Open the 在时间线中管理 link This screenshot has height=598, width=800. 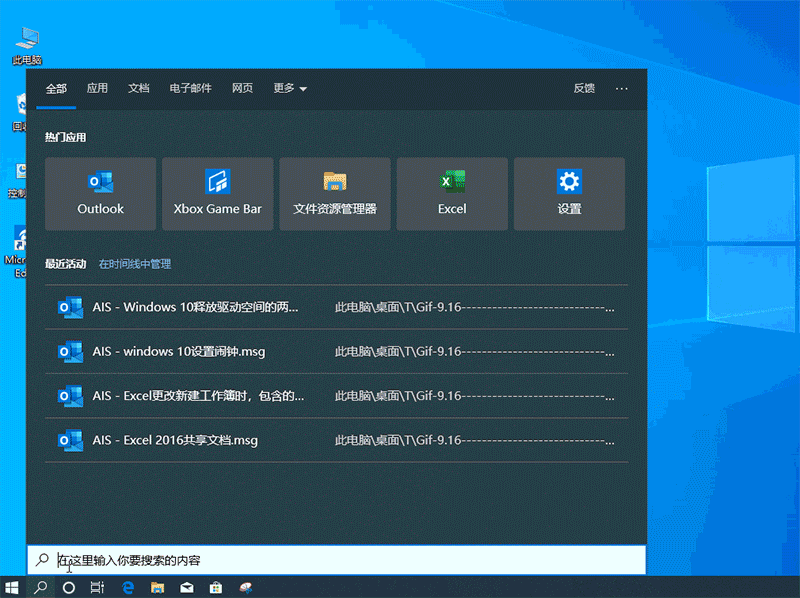136,264
